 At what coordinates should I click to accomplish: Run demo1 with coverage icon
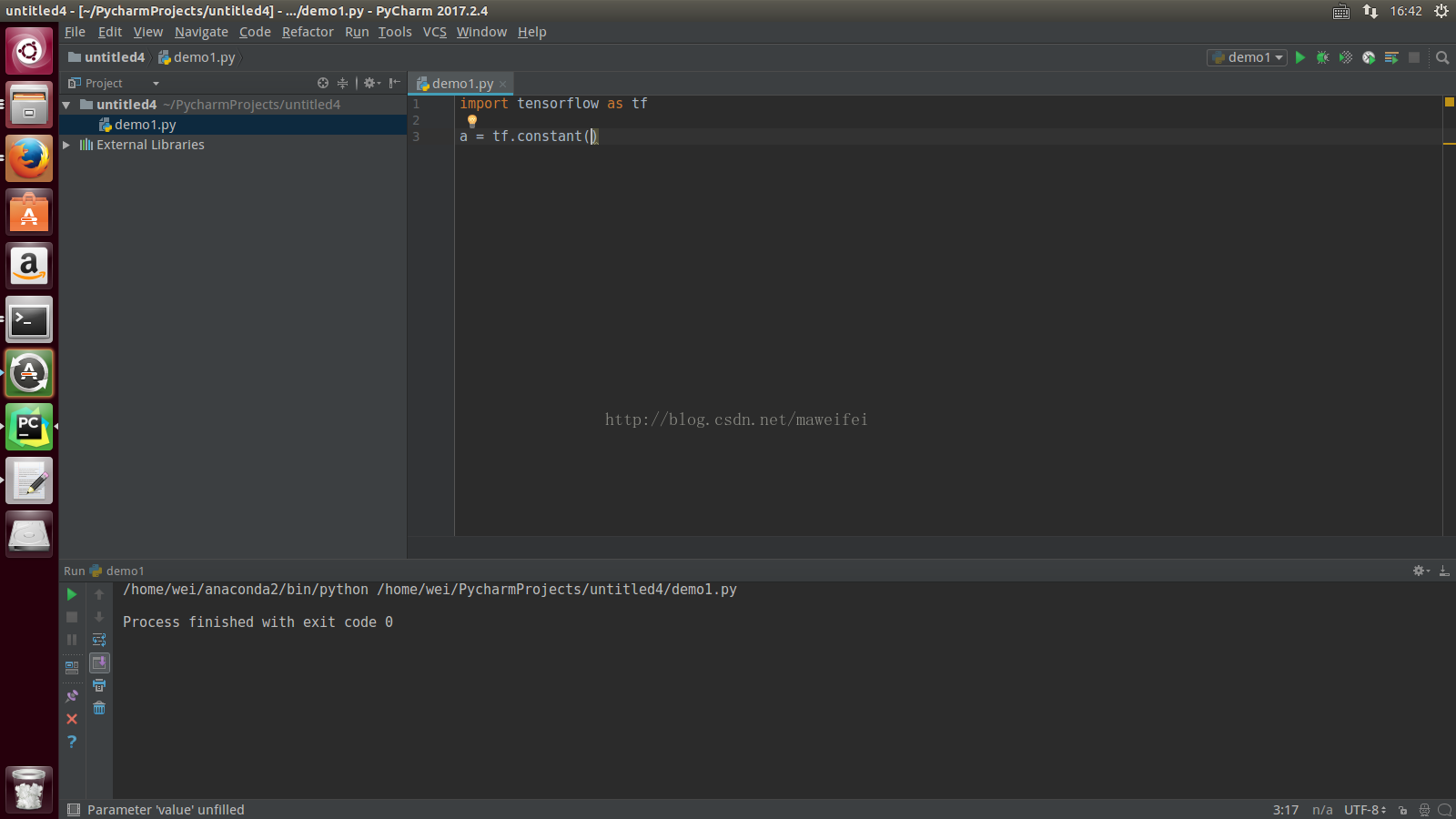click(x=1346, y=57)
